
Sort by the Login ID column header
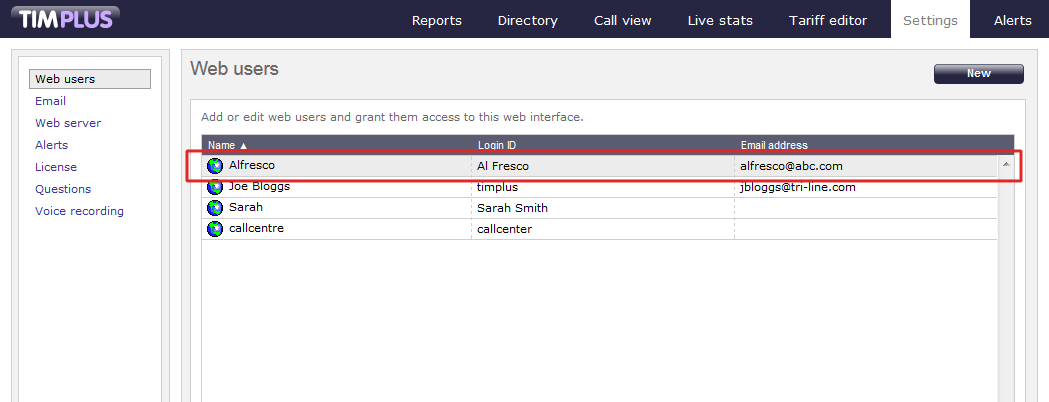pyautogui.click(x=497, y=145)
